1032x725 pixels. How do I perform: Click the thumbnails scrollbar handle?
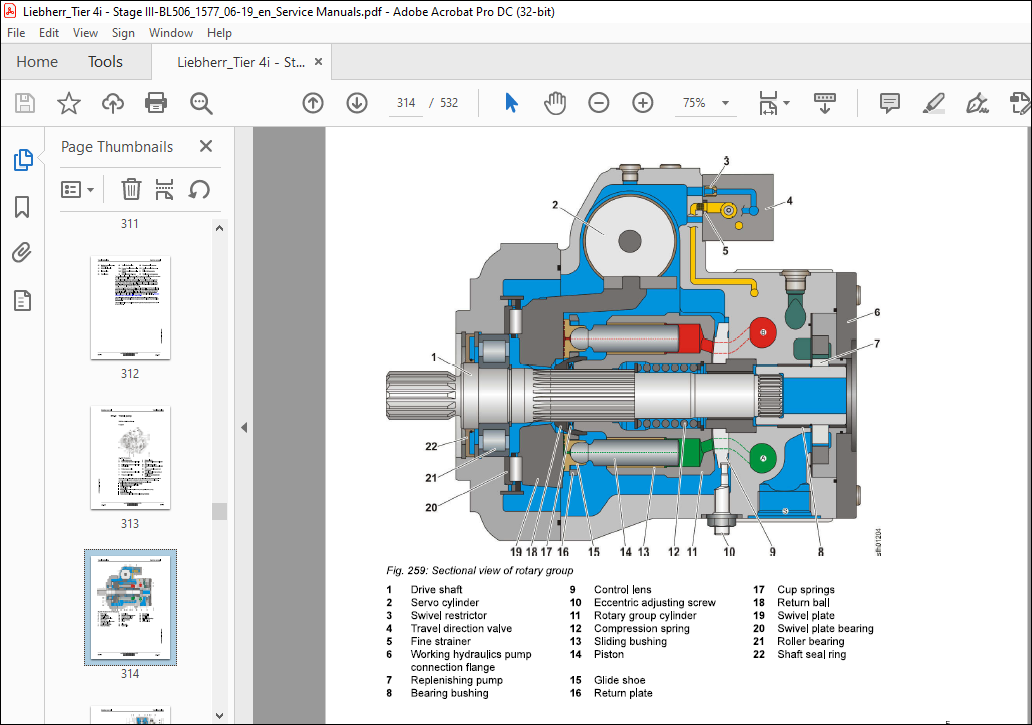[x=220, y=511]
